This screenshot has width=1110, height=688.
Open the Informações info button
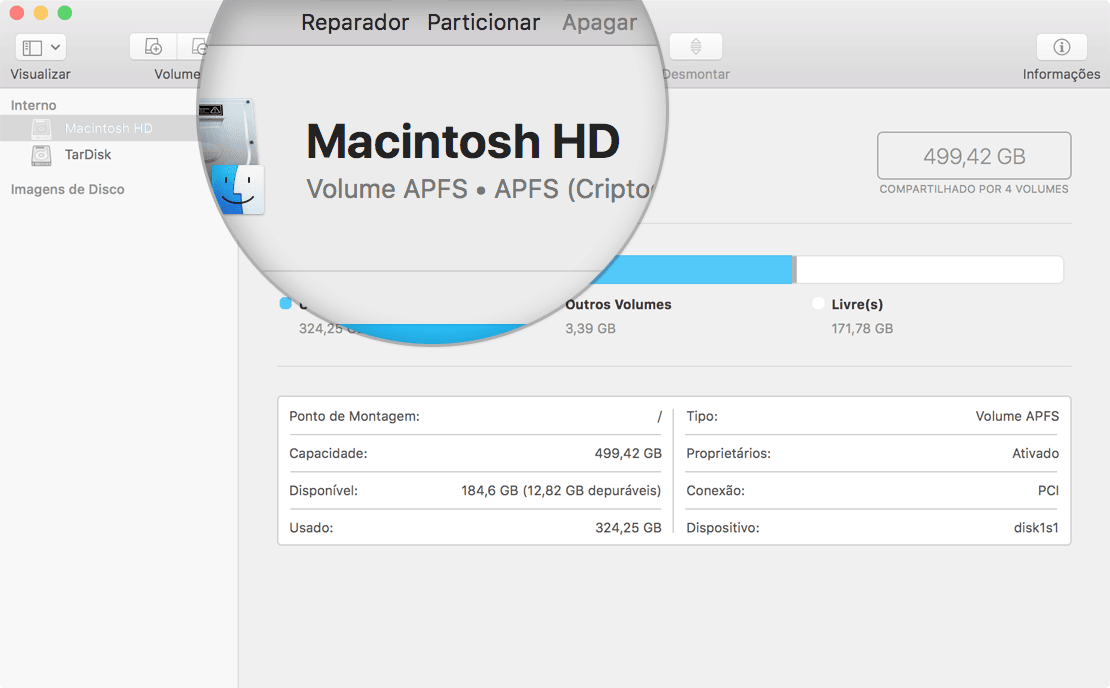tap(1061, 47)
